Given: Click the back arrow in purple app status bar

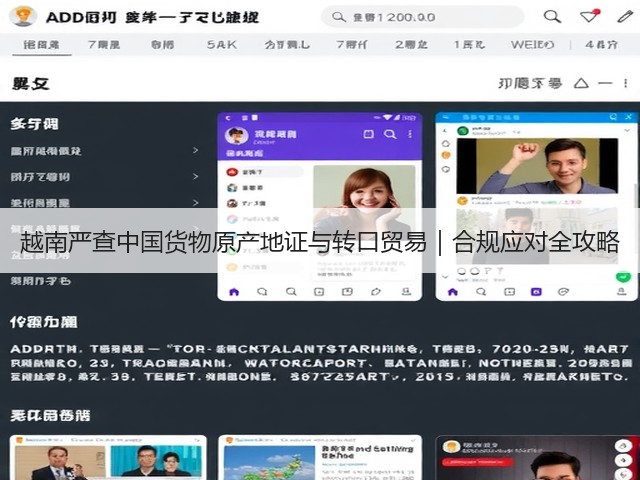Looking at the screenshot, I should 228,118.
